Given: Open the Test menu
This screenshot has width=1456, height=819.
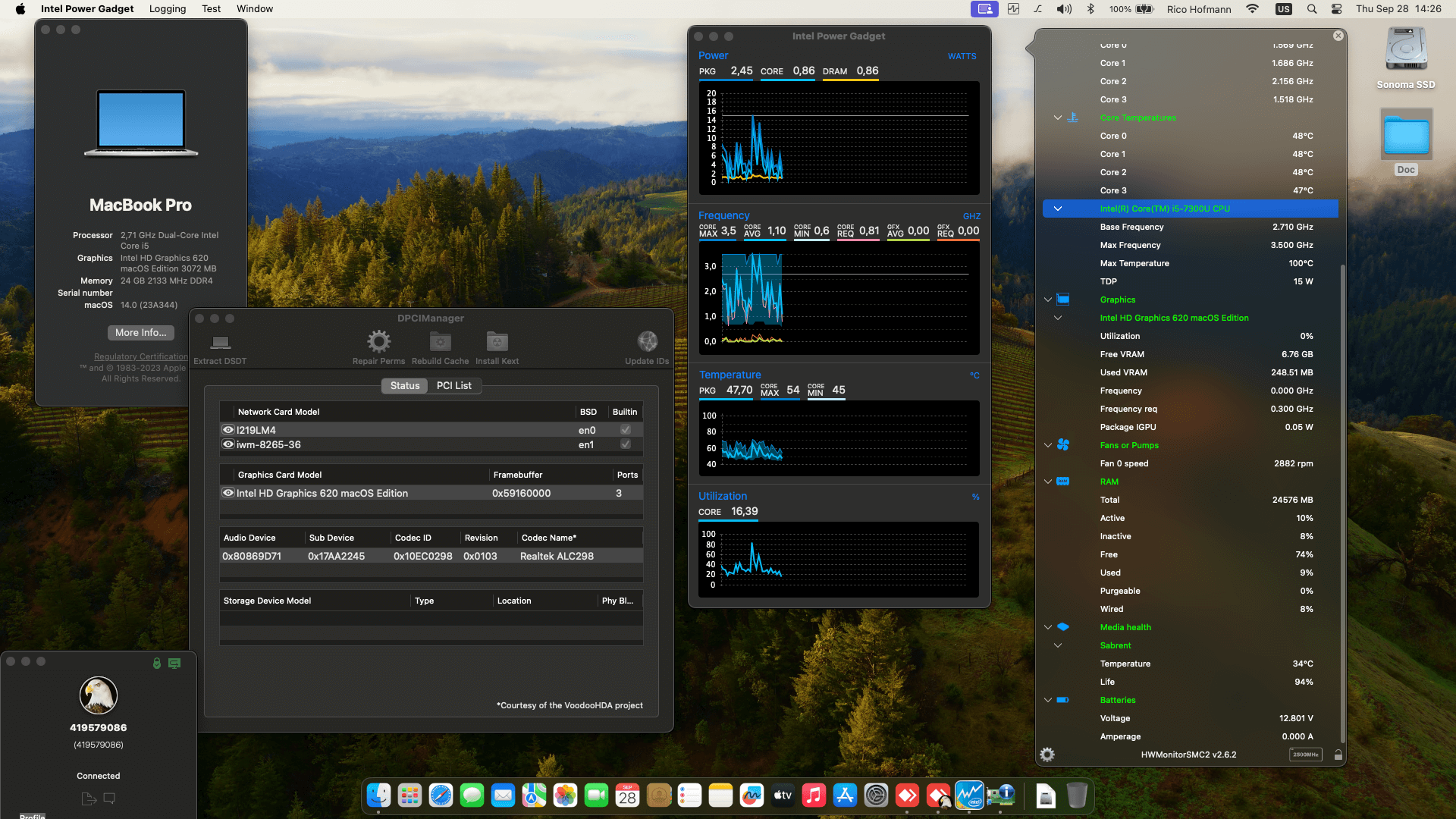Looking at the screenshot, I should click(211, 9).
